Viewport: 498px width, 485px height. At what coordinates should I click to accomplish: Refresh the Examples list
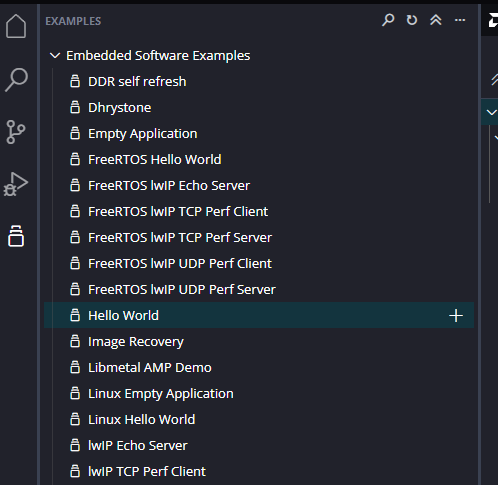click(412, 20)
